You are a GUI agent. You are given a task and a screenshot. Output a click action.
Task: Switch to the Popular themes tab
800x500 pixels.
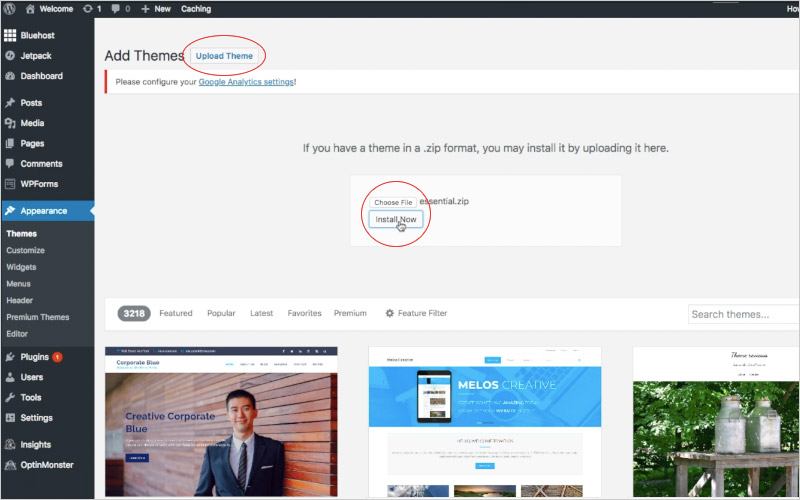[221, 314]
